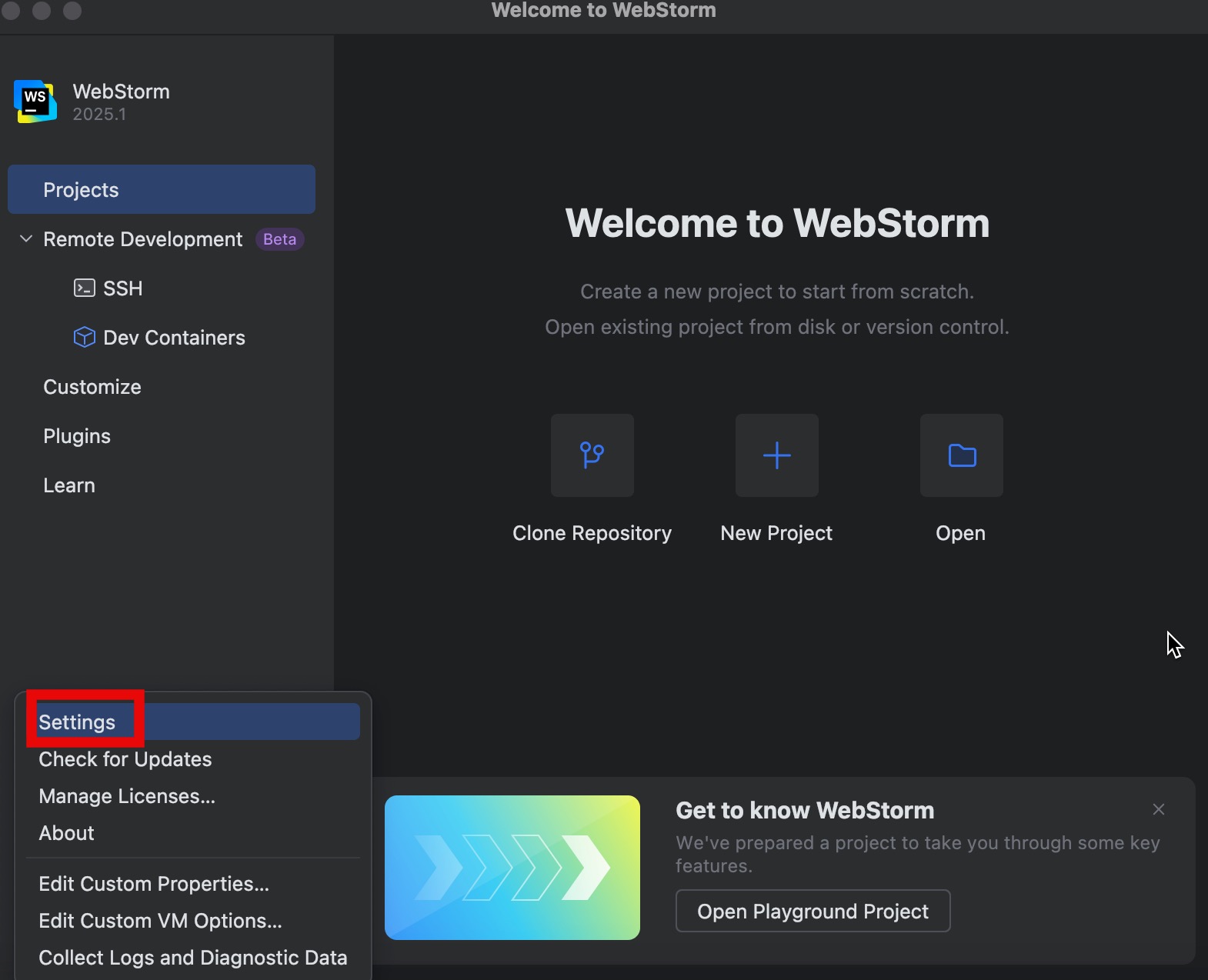Viewport: 1208px width, 980px height.
Task: Click the WebStorm logo icon
Action: 35,102
